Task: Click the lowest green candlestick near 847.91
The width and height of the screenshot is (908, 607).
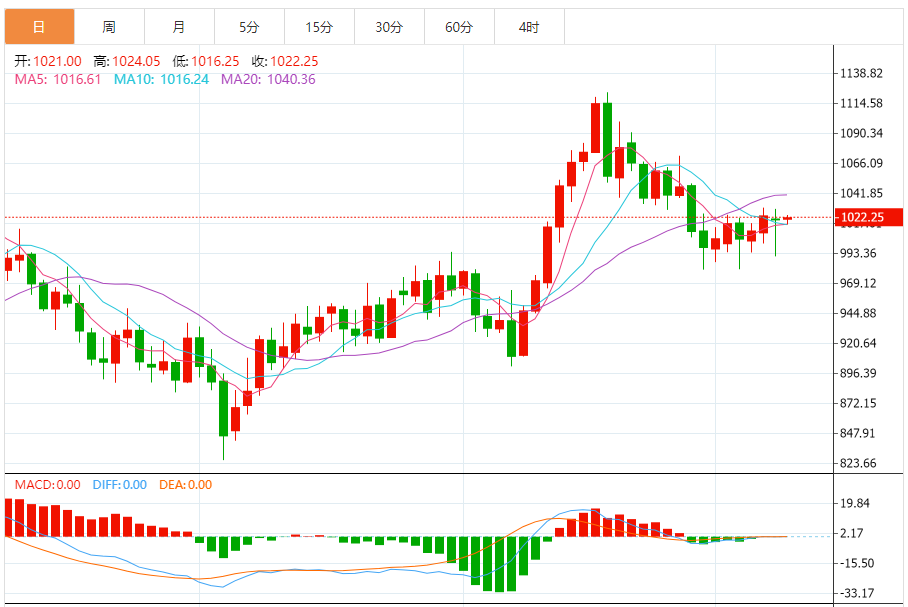Action: pyautogui.click(x=224, y=408)
